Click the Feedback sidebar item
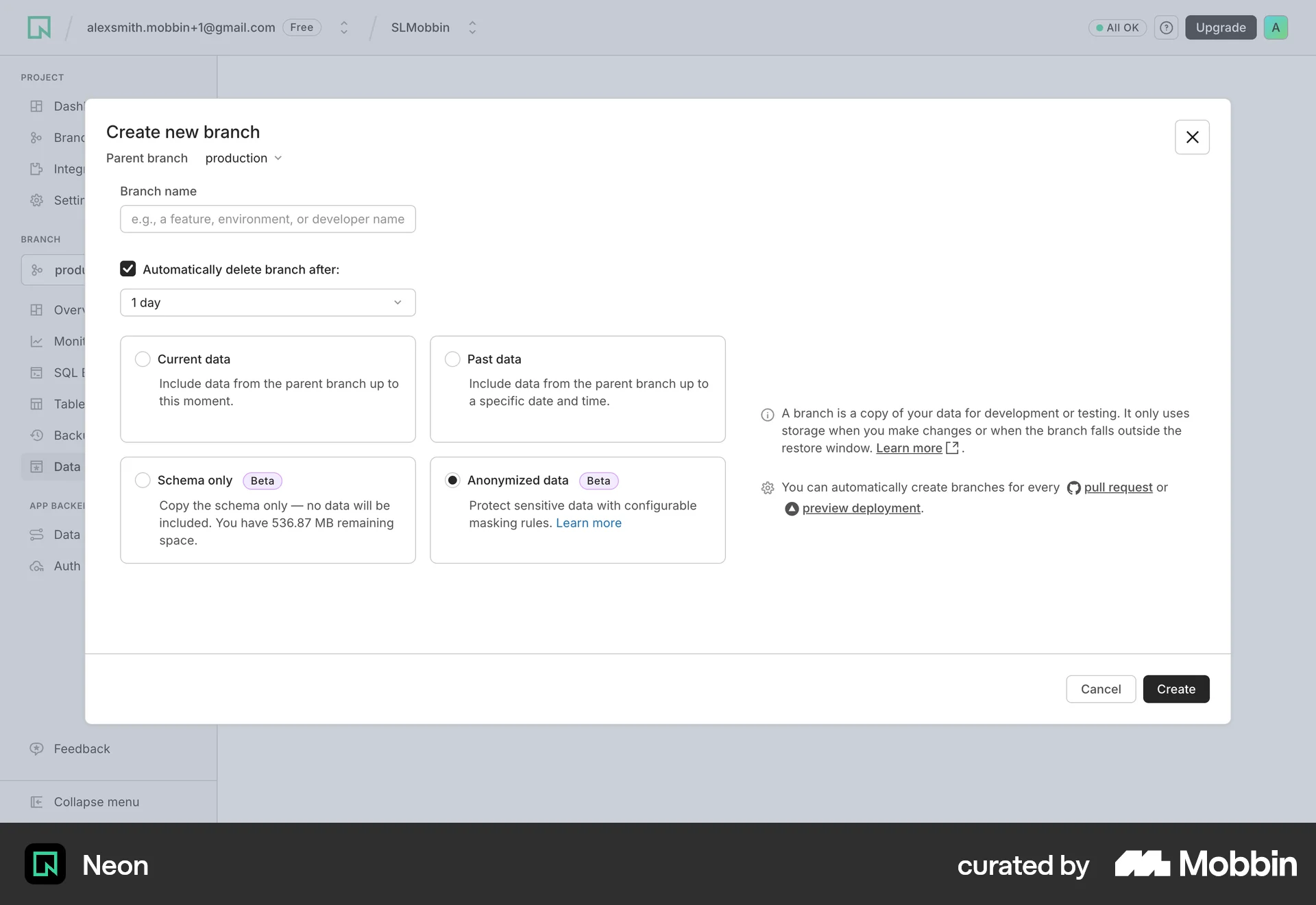1316x905 pixels. click(x=70, y=749)
